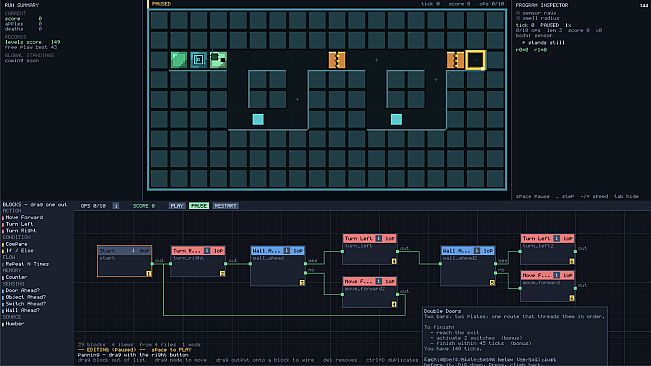Click the Double Doors level description title
The image size is (651, 366).
[x=443, y=311]
